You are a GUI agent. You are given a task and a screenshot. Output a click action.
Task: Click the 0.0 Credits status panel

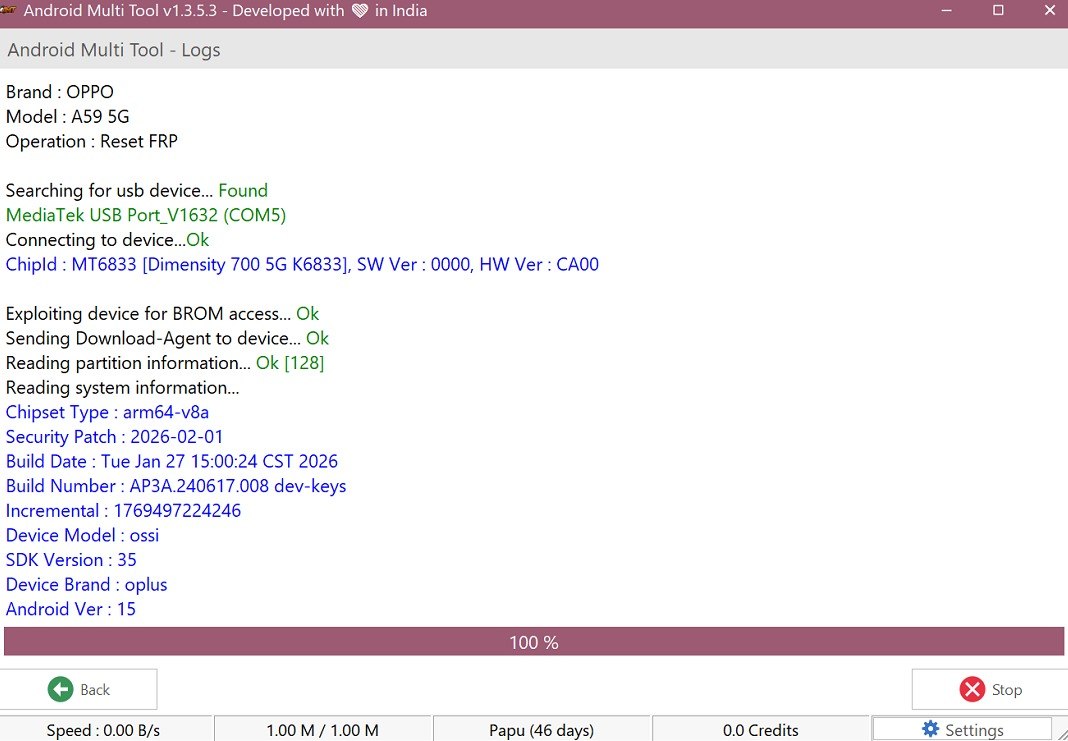point(760,730)
